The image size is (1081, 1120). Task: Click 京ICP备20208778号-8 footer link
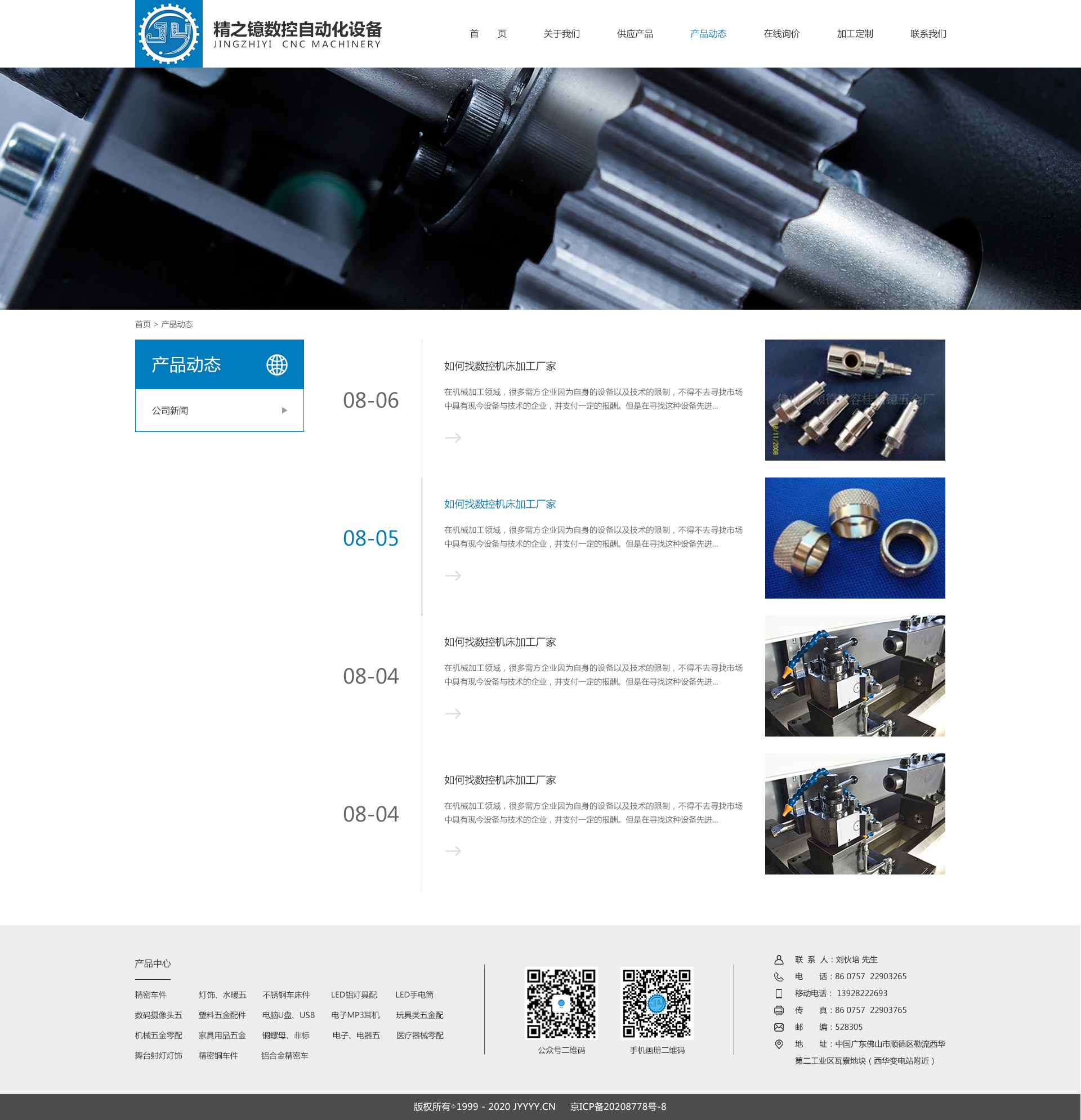tap(618, 1107)
